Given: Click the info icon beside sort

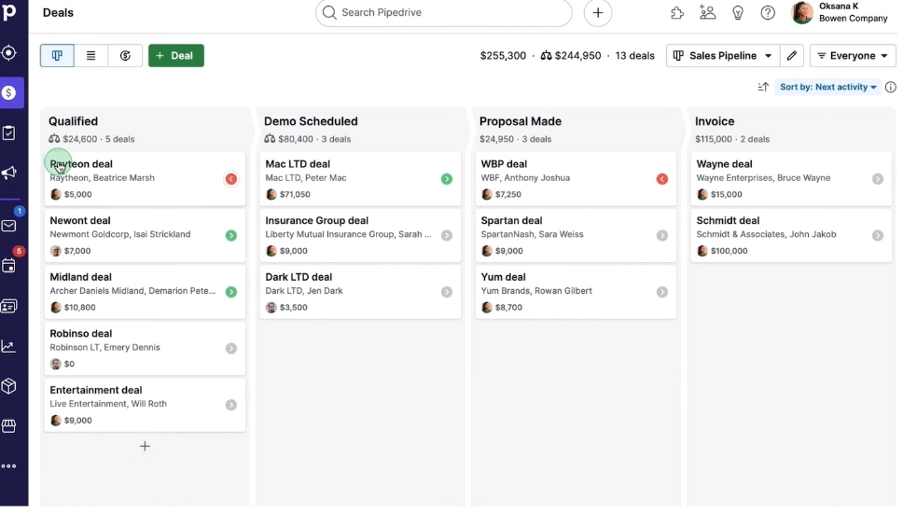Looking at the screenshot, I should (x=891, y=87).
